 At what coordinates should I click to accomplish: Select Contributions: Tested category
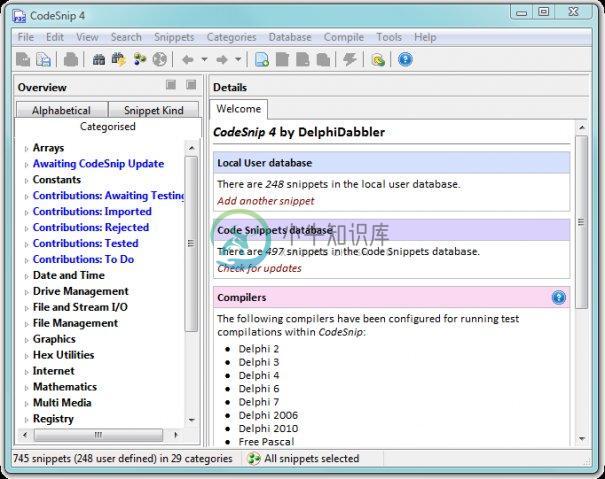point(86,244)
